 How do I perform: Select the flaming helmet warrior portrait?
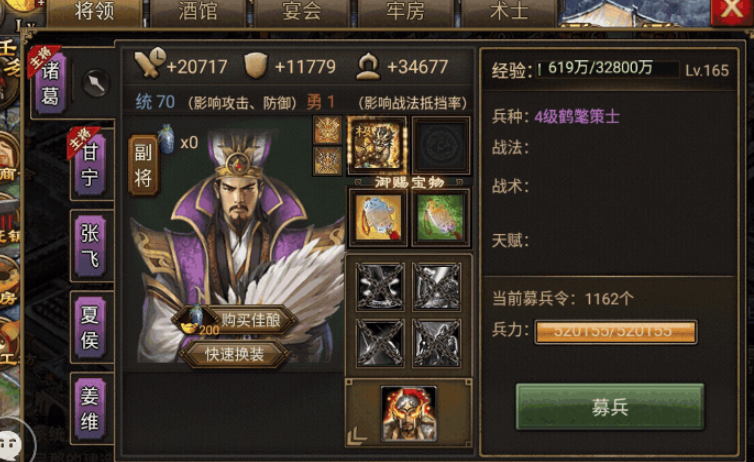coord(409,413)
